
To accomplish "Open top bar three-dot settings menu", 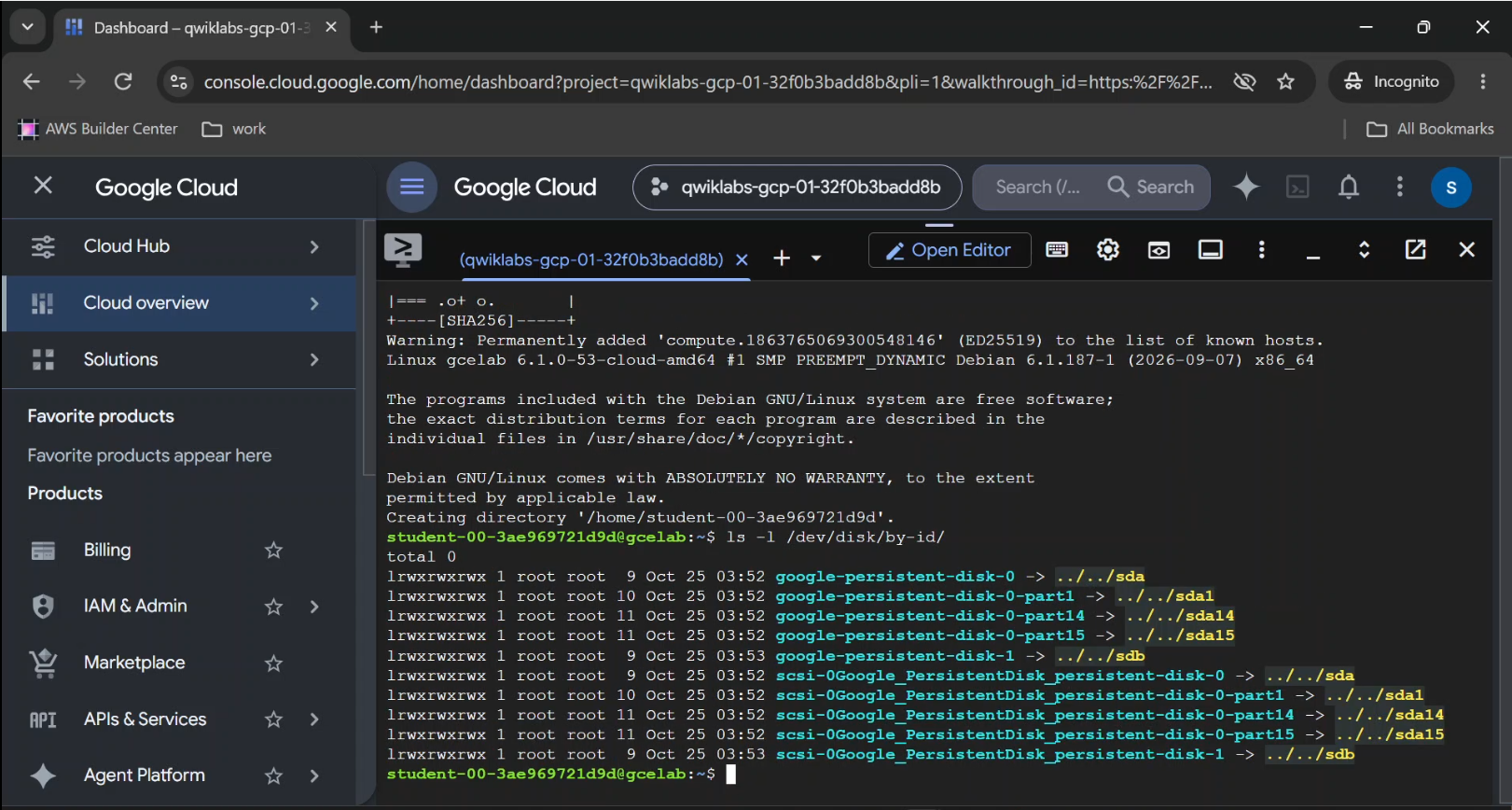I will coord(1399,187).
